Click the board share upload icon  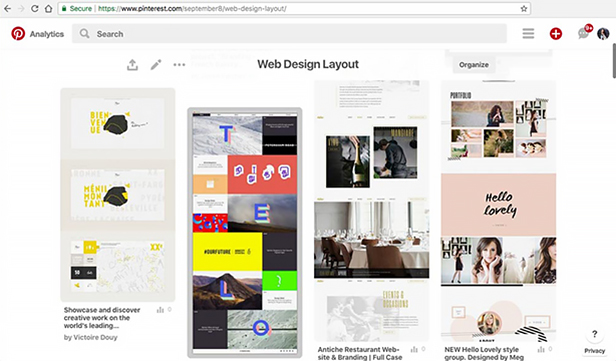pos(132,65)
